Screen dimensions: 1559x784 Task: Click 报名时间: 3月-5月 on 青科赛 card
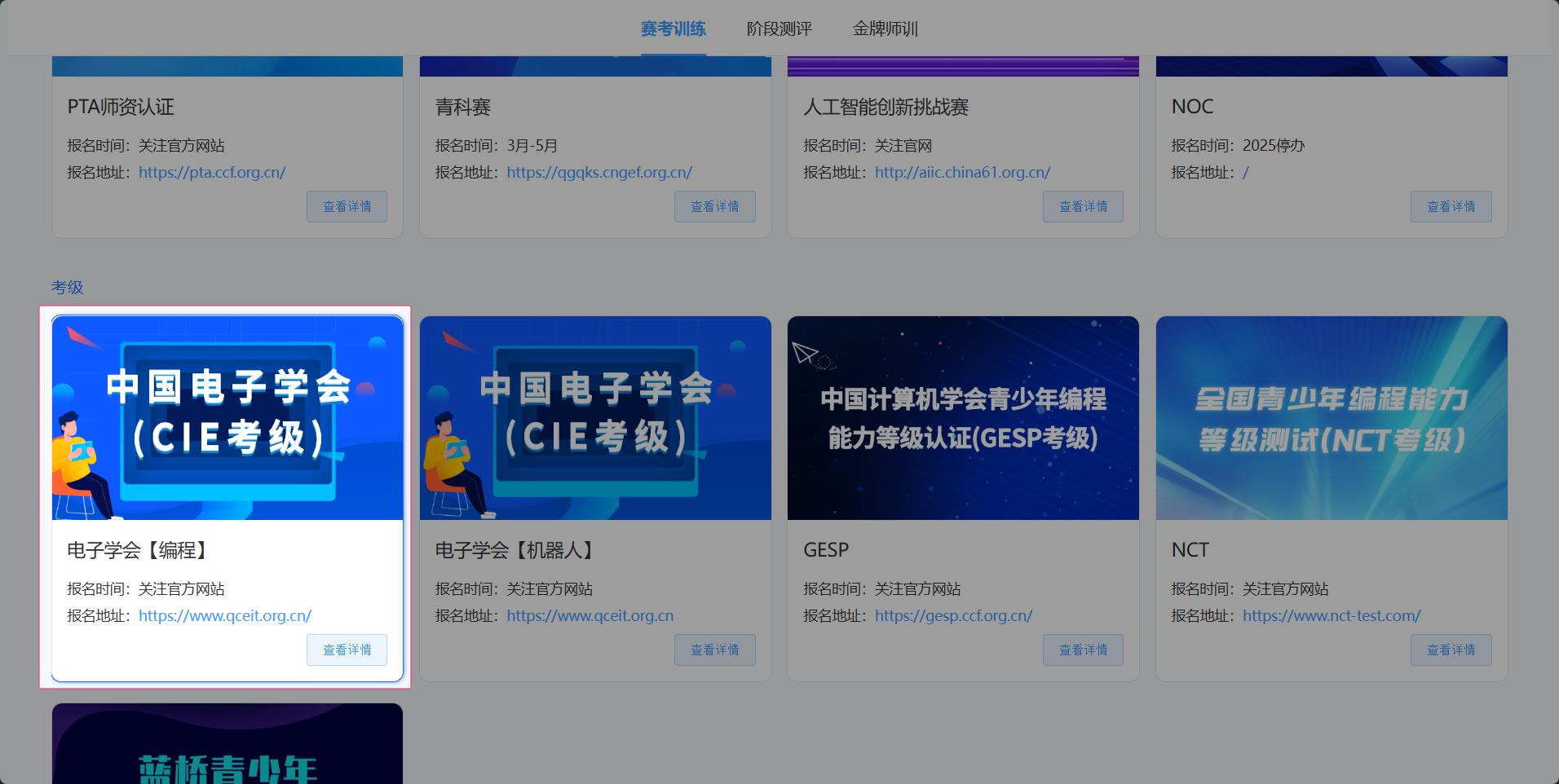coord(497,146)
